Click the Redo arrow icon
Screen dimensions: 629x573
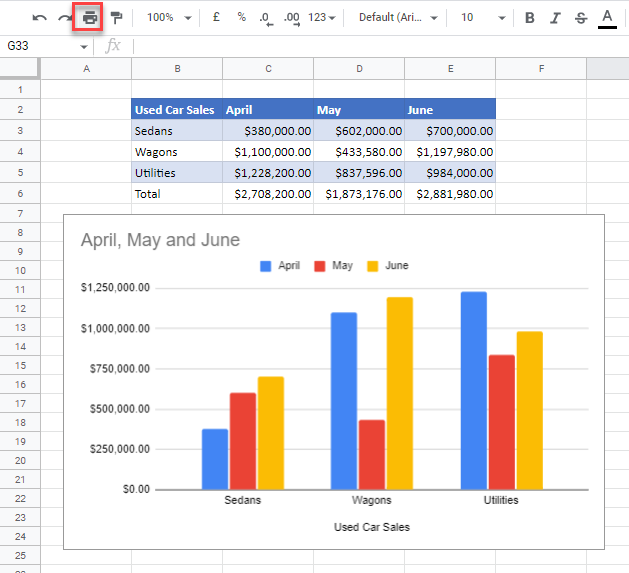click(65, 18)
